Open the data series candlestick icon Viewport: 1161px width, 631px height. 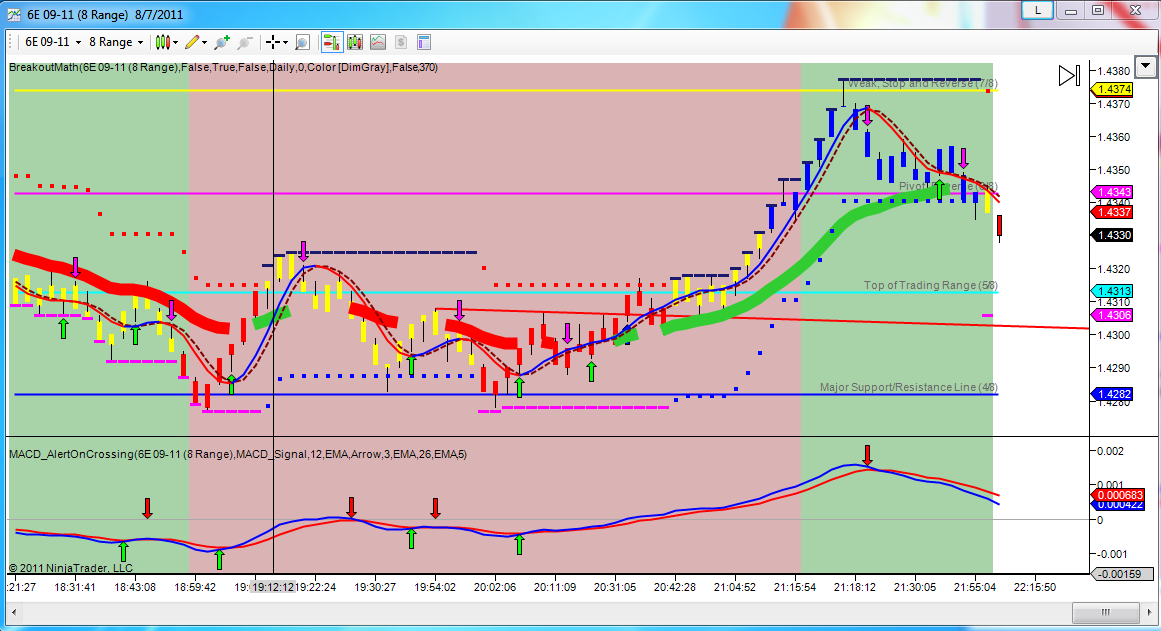click(x=355, y=42)
